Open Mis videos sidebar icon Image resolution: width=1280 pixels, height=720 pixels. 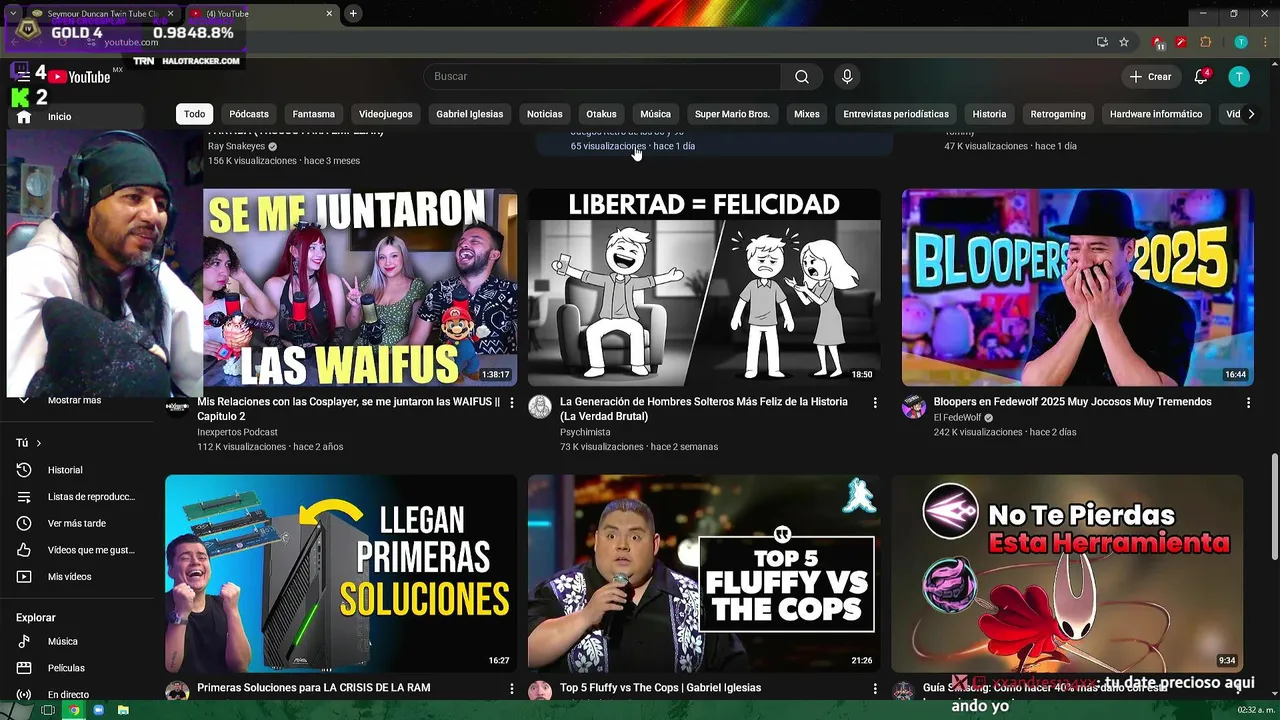(24, 577)
